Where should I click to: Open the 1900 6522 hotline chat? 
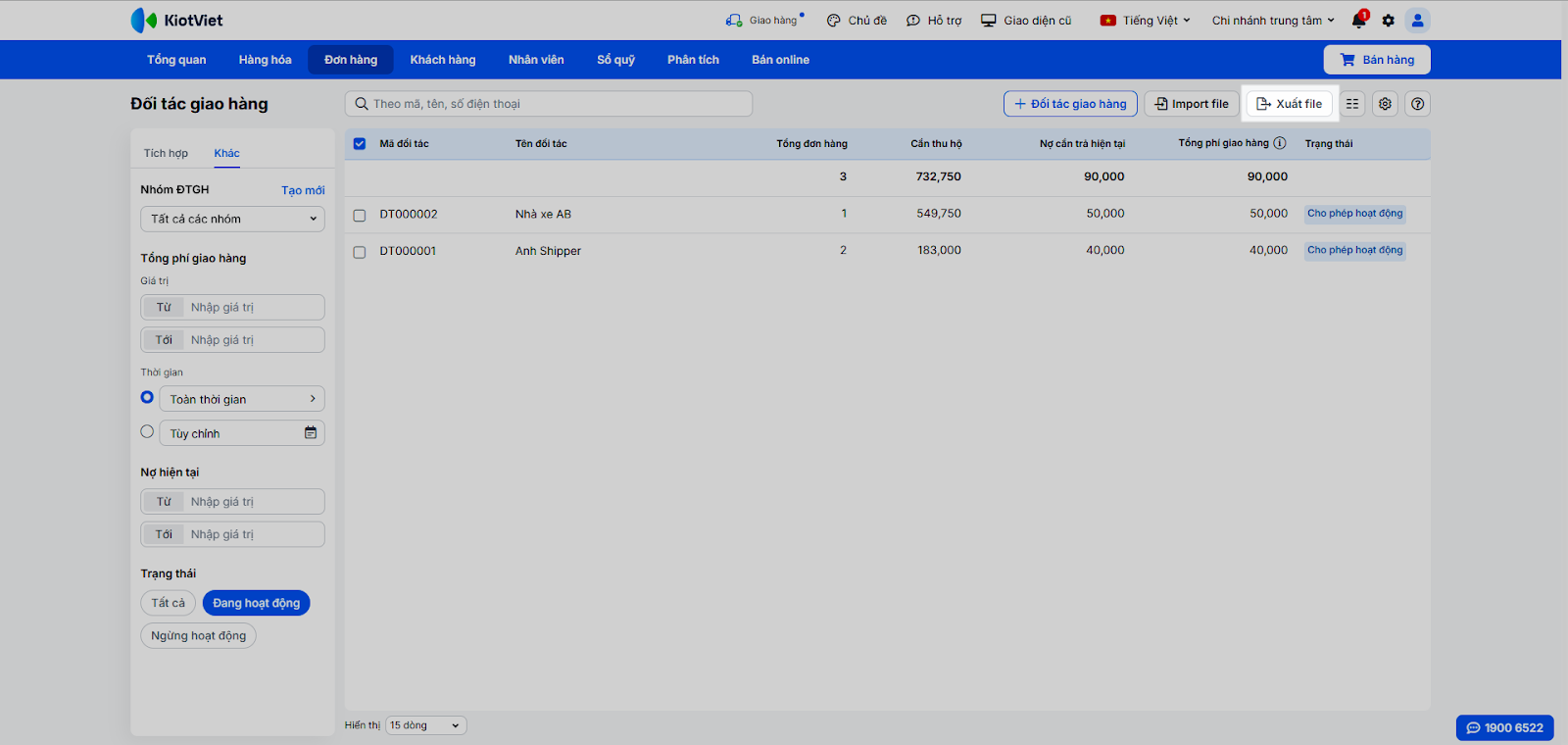click(x=1505, y=727)
